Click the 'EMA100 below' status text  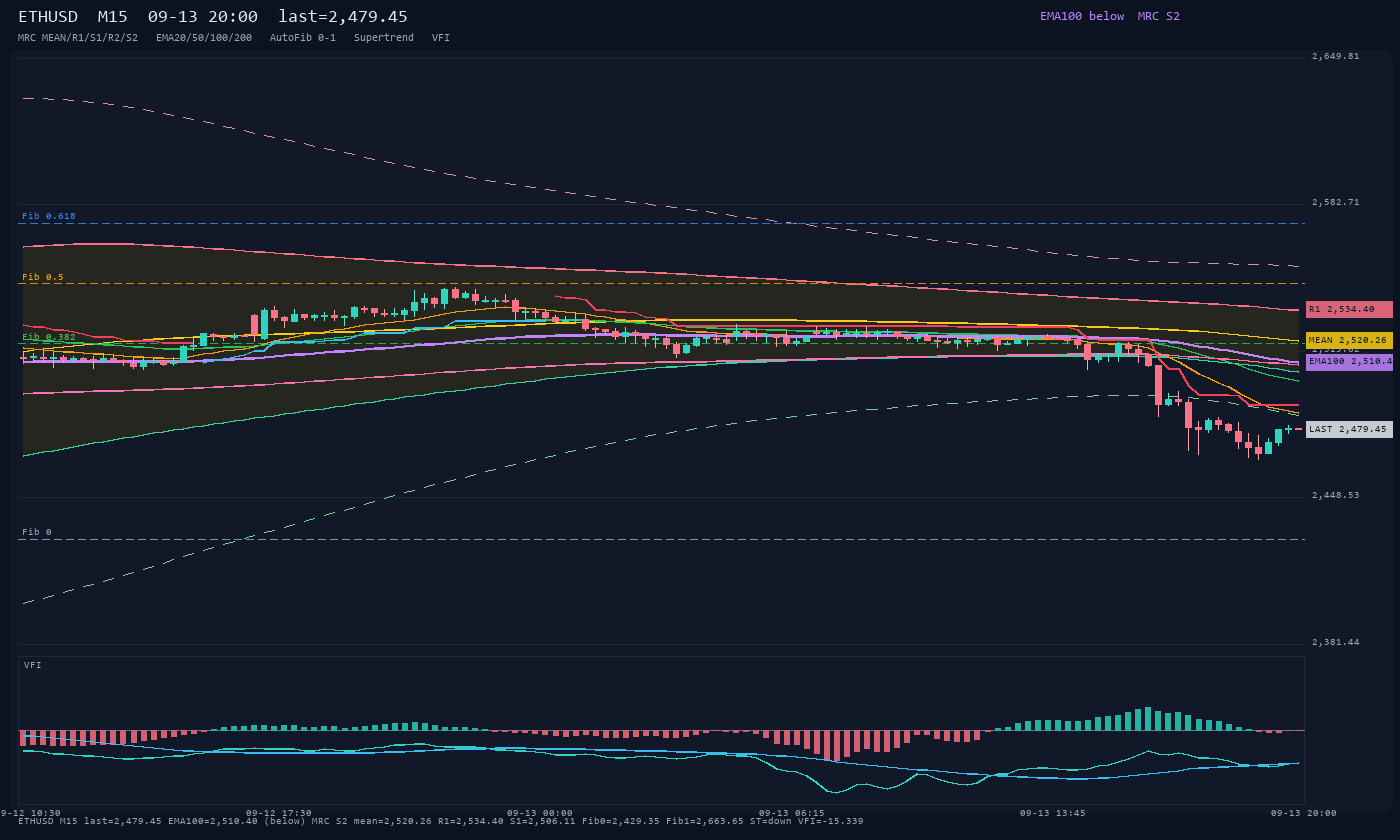point(1082,16)
